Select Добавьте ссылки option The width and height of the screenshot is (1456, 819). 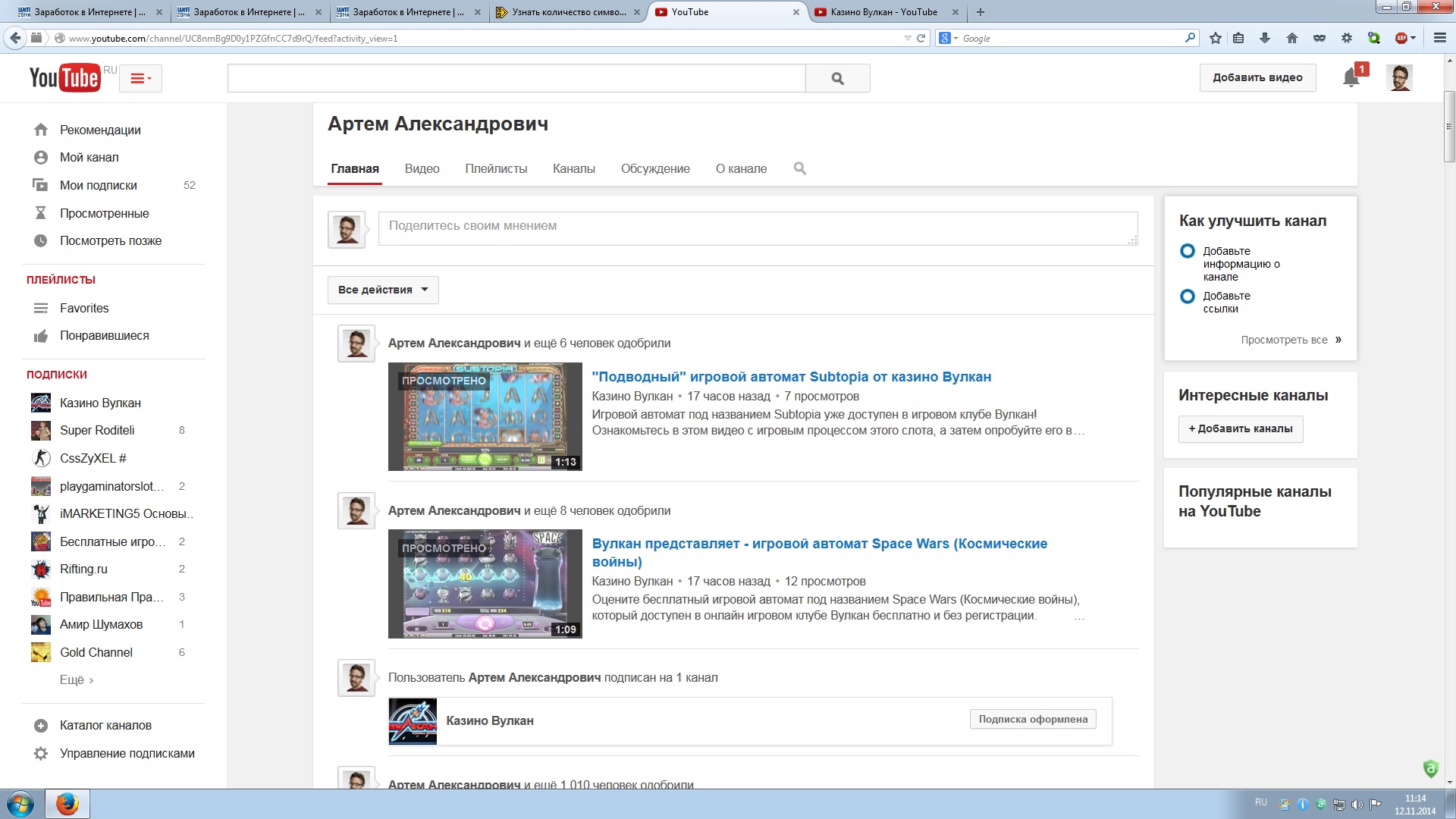tap(1188, 297)
